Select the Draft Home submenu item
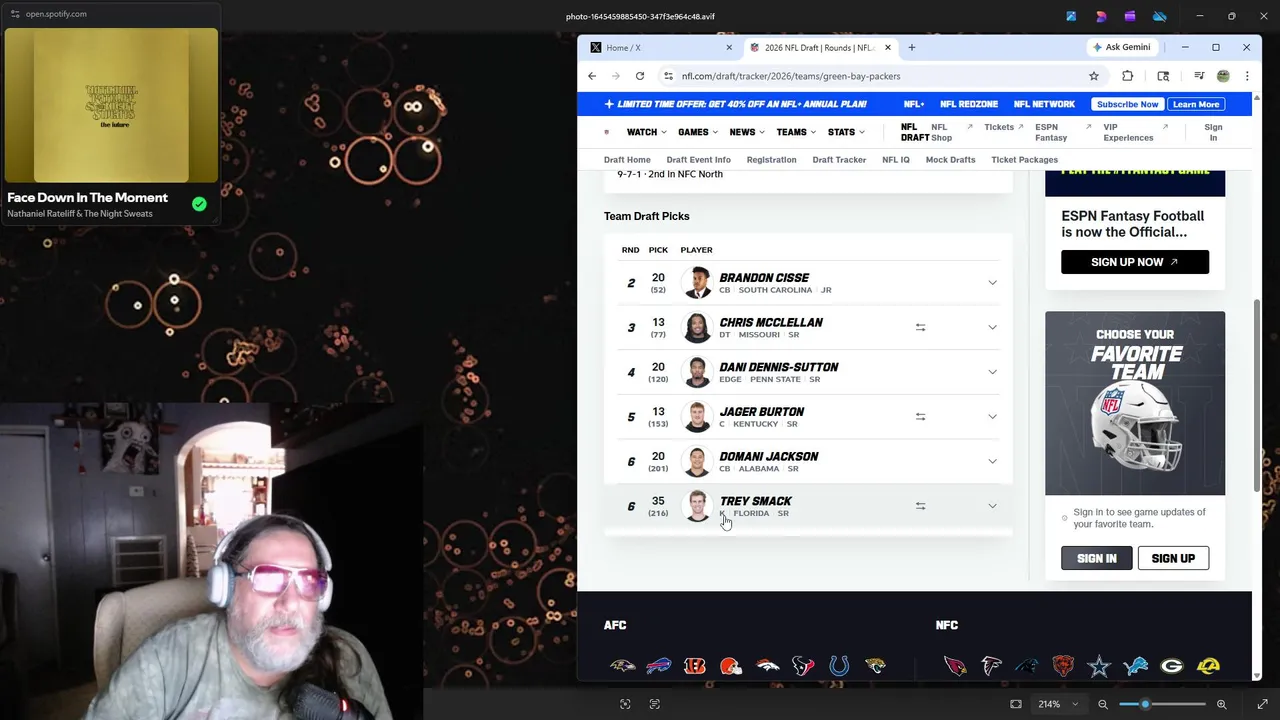The height and width of the screenshot is (720, 1280). pyautogui.click(x=627, y=160)
